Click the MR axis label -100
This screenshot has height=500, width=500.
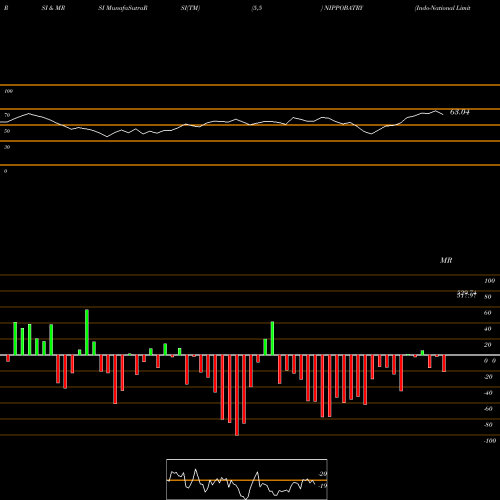(490, 441)
